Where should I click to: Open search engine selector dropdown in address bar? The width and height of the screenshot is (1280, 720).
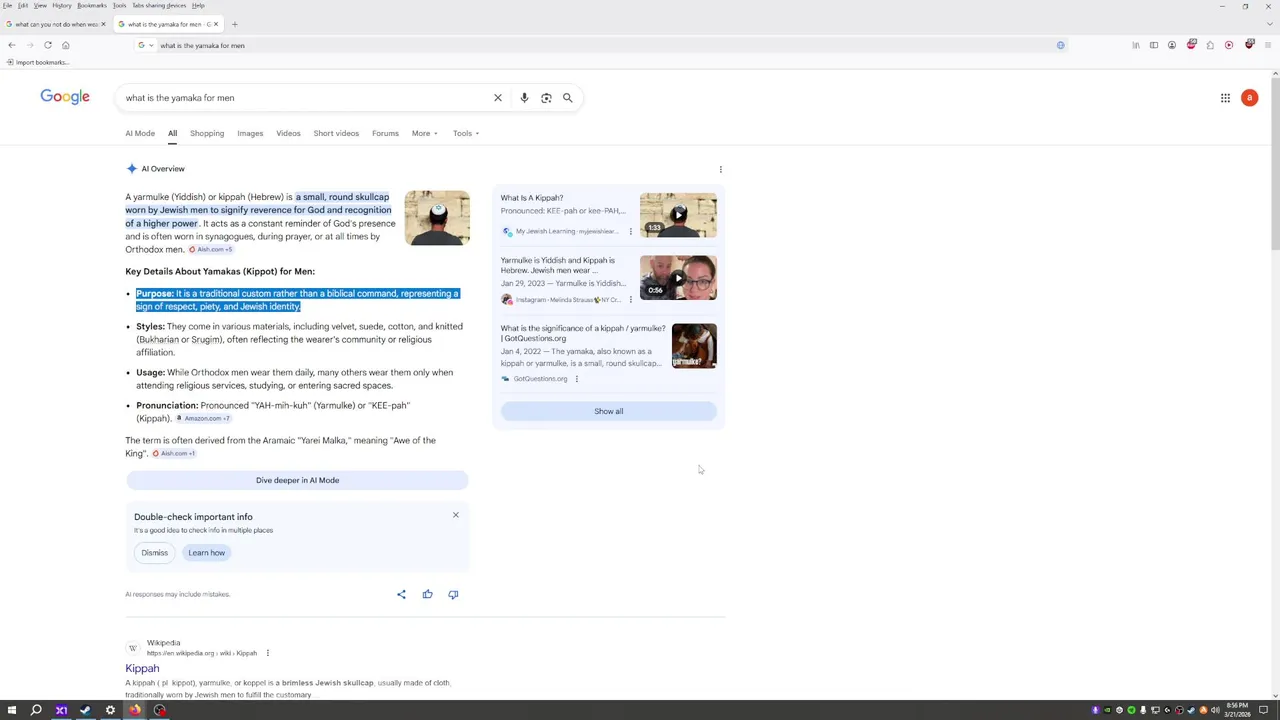145,45
